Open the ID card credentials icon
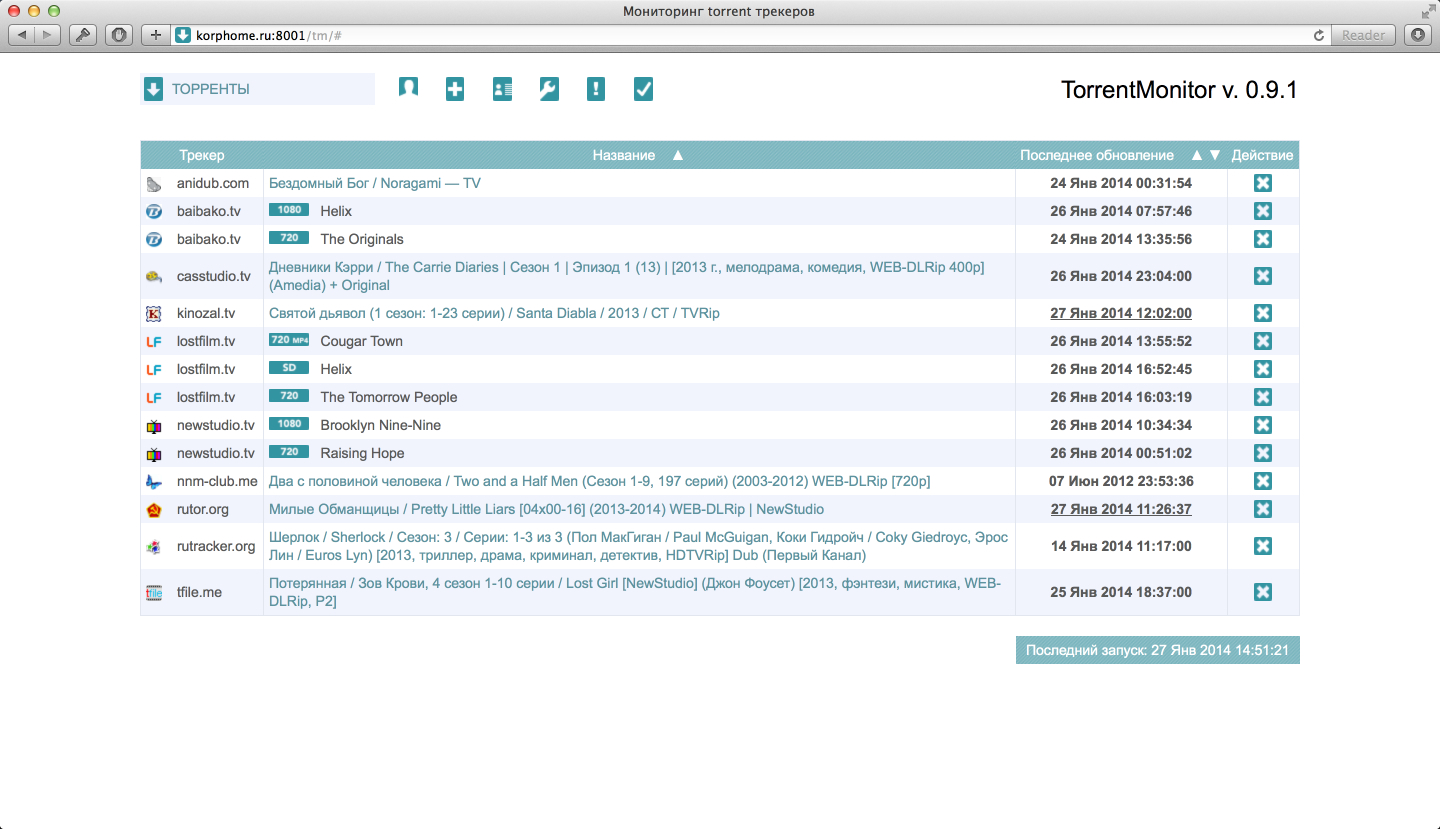The height and width of the screenshot is (829, 1440). tap(502, 89)
